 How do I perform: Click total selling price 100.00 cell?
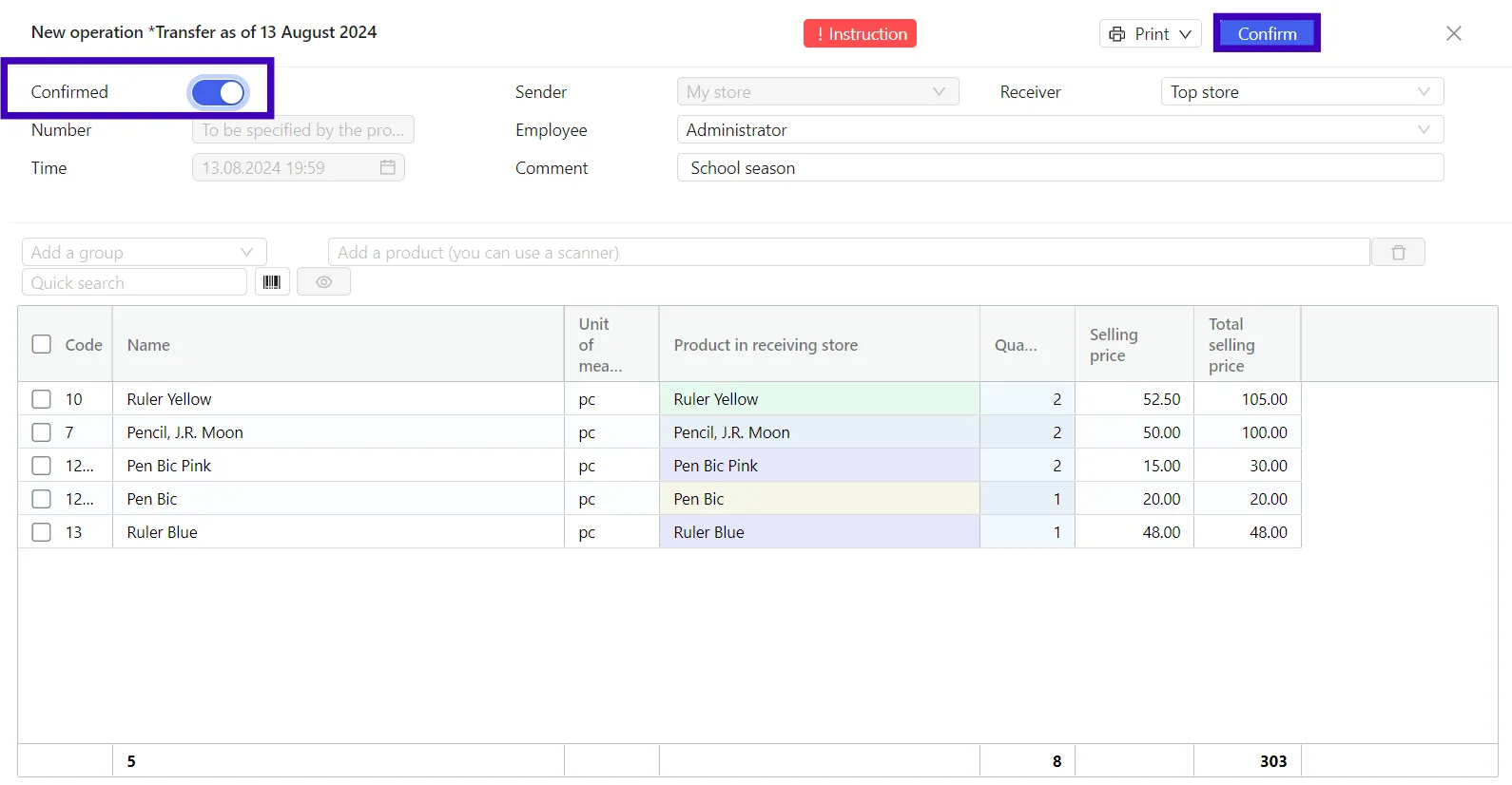click(x=1247, y=432)
